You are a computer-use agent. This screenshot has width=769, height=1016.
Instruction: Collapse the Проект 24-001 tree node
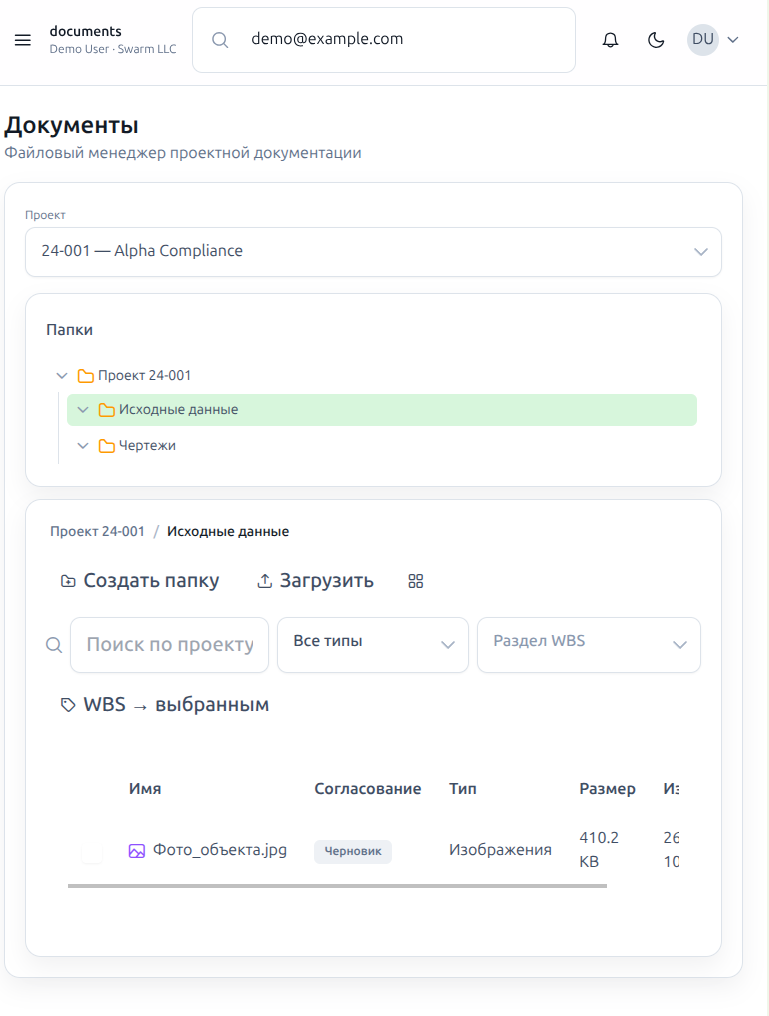61,375
